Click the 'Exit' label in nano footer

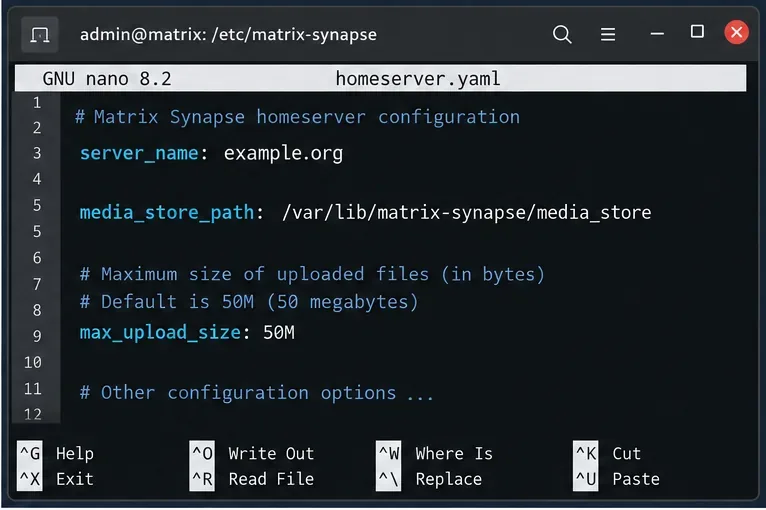point(75,479)
